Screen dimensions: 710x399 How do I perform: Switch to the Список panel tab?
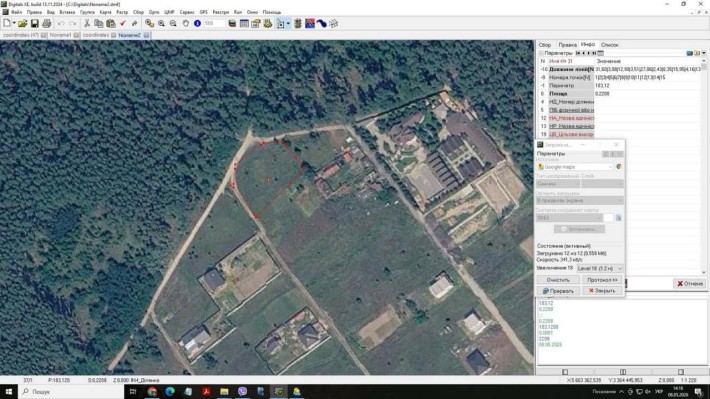coord(609,45)
